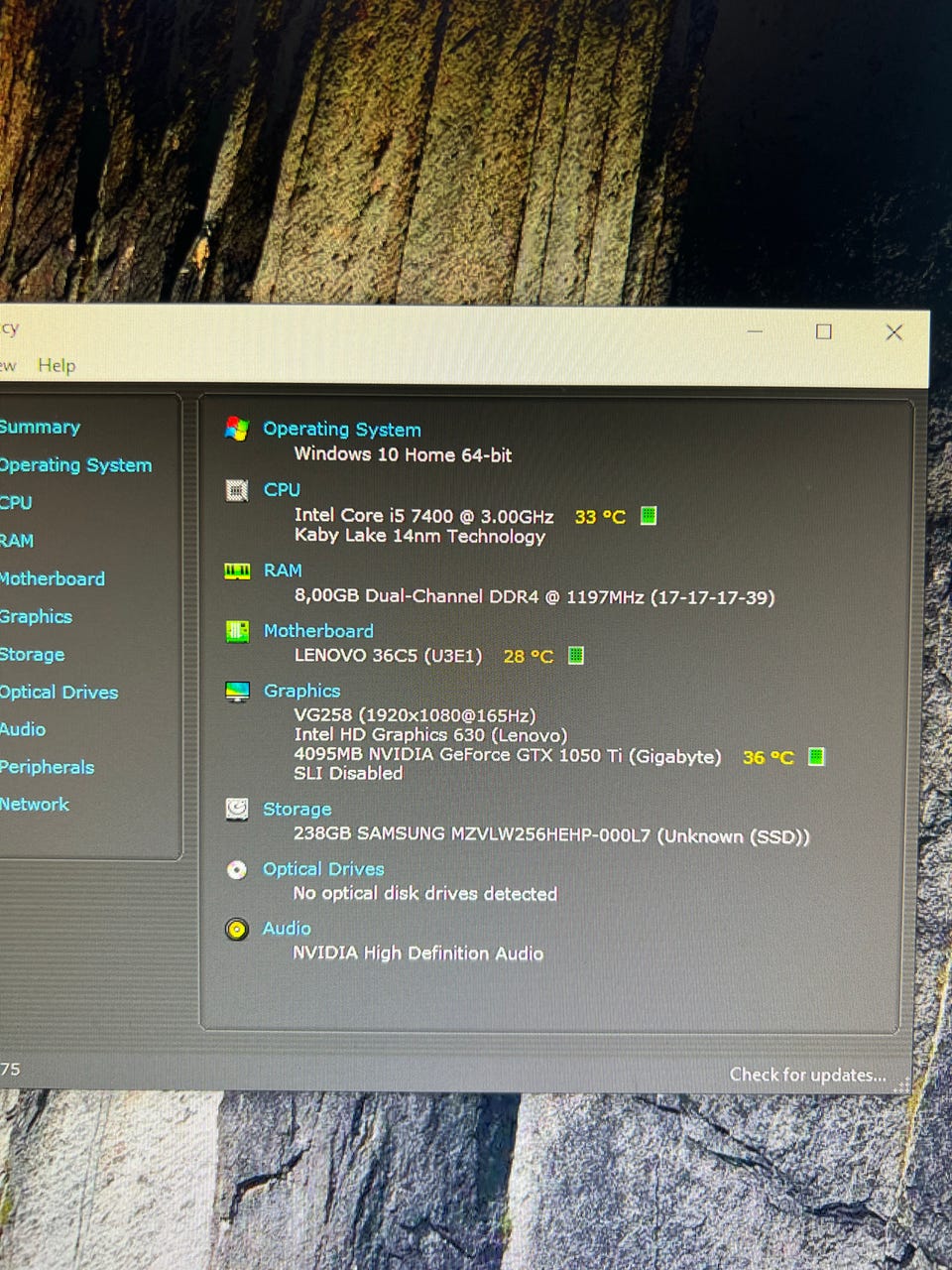Select Network in the sidebar
This screenshot has height=1270, width=952.
pos(35,805)
